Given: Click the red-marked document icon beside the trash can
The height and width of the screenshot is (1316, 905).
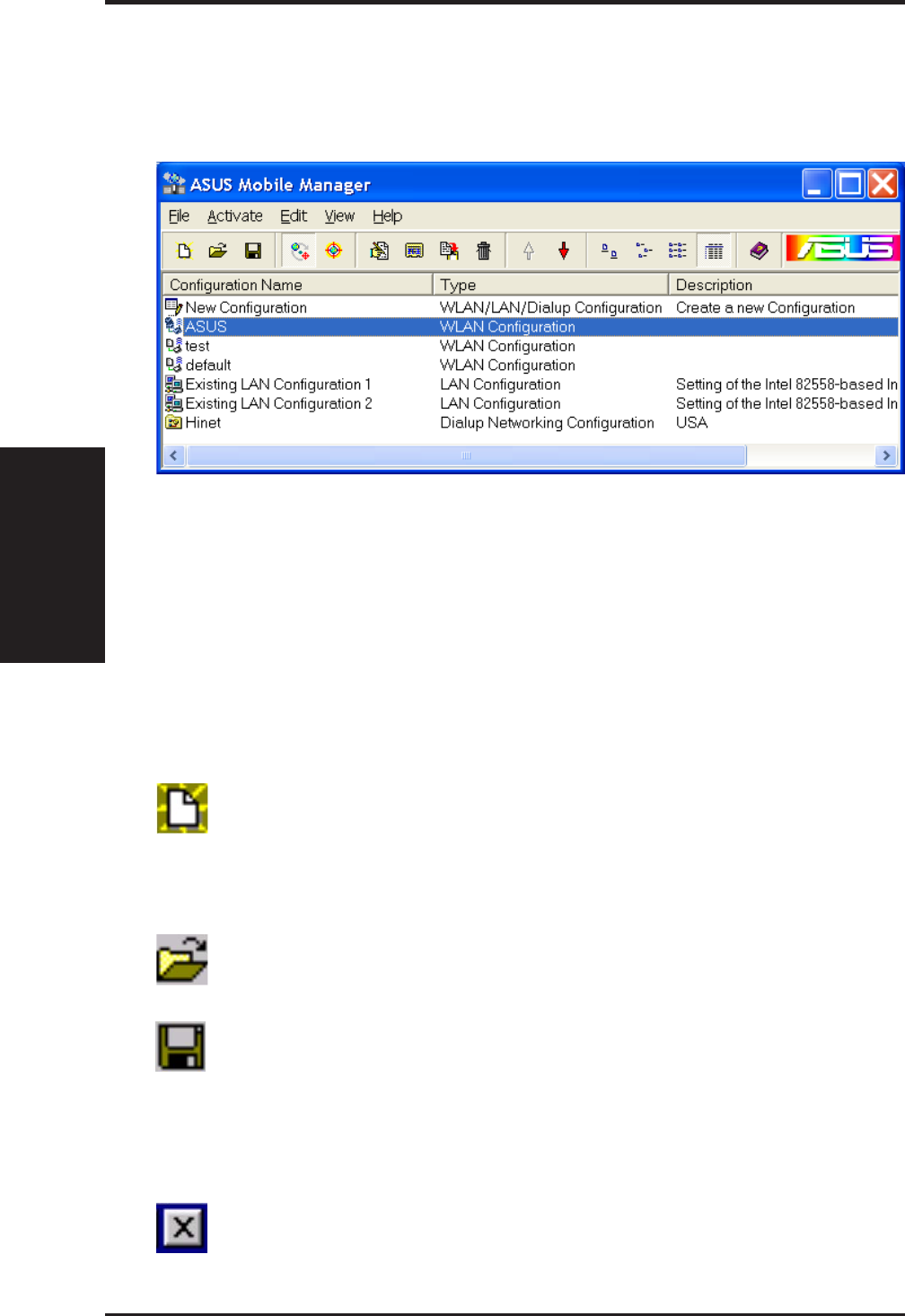Looking at the screenshot, I should [449, 251].
